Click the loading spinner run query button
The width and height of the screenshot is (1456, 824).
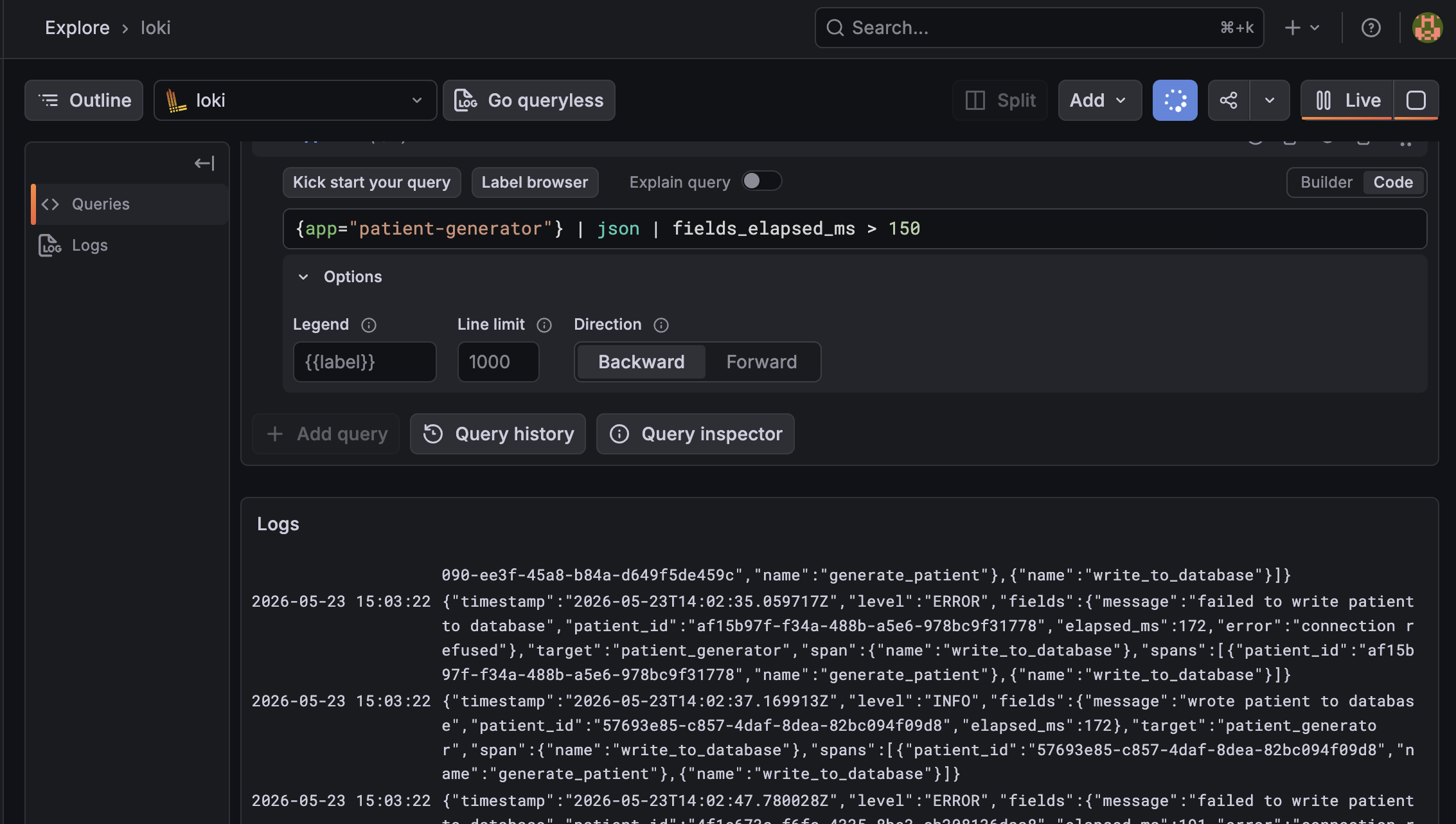1175,100
